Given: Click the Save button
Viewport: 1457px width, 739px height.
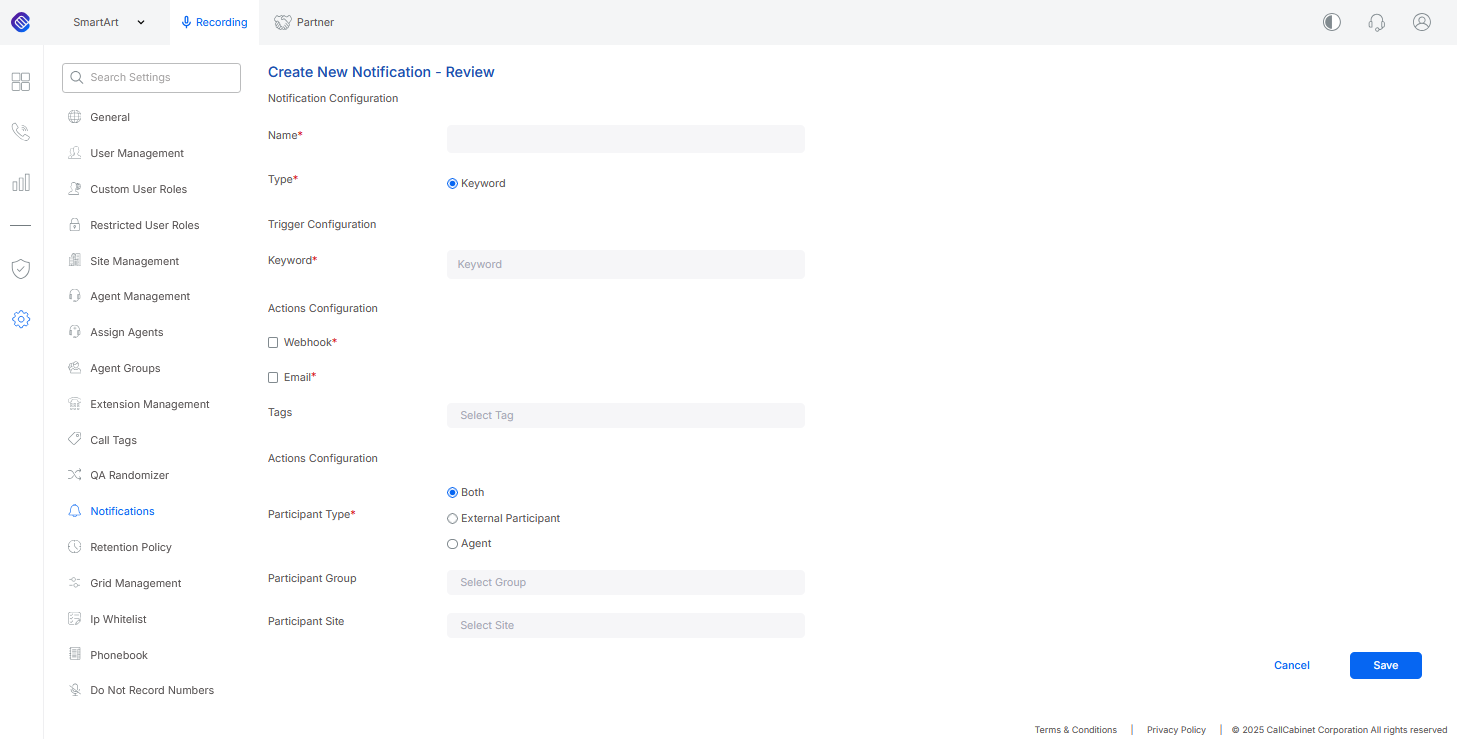Looking at the screenshot, I should [1386, 665].
